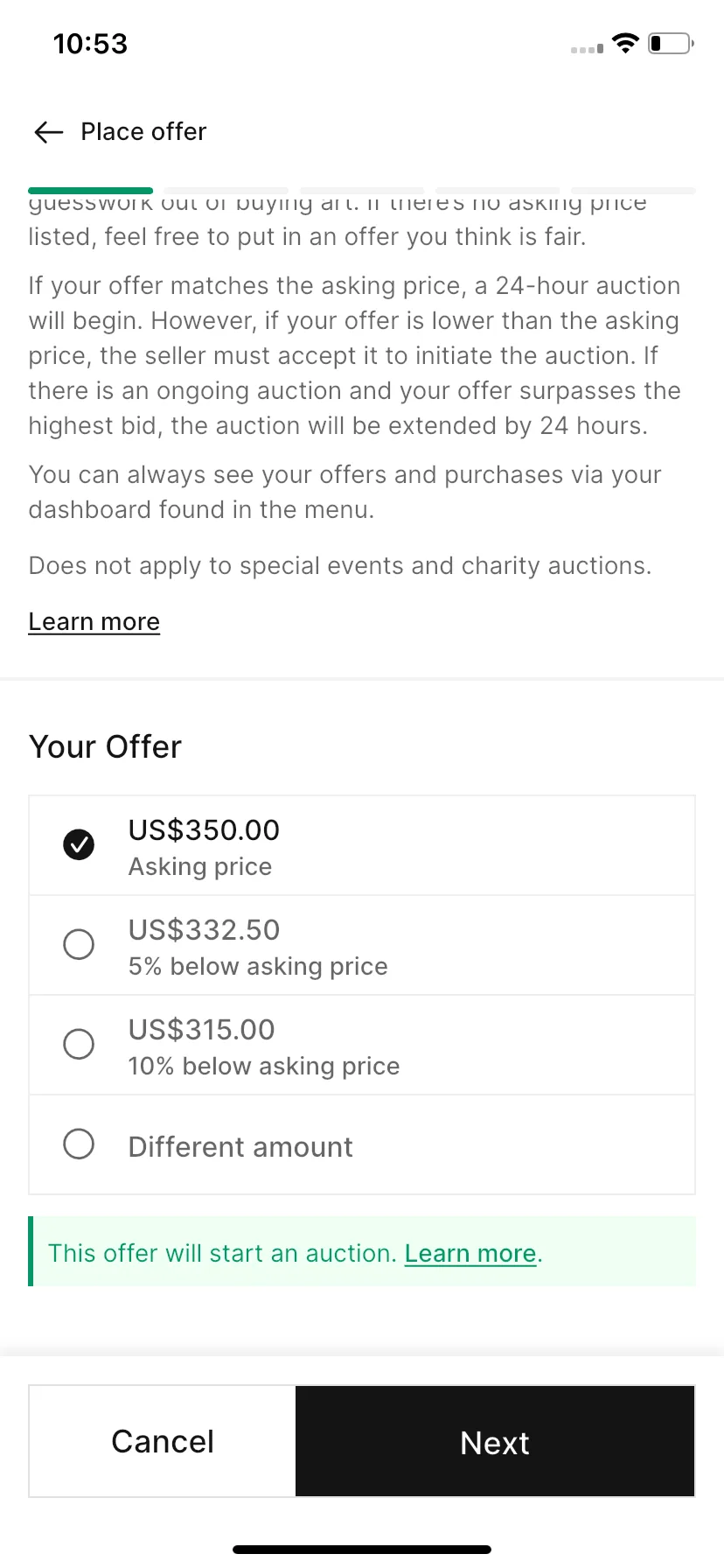Select the US$332.50 radio button
Screen dimensions: 724x1568
79,944
